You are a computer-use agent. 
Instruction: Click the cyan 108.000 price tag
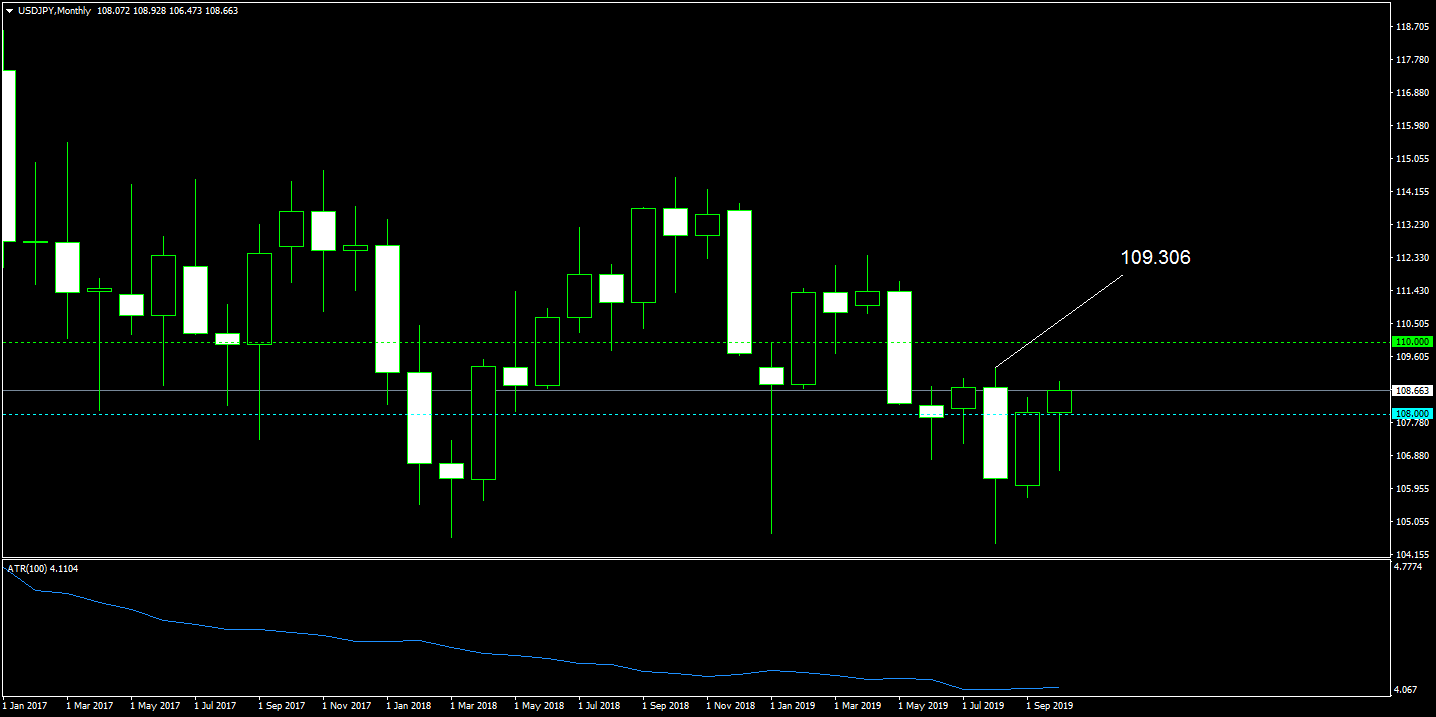1412,413
